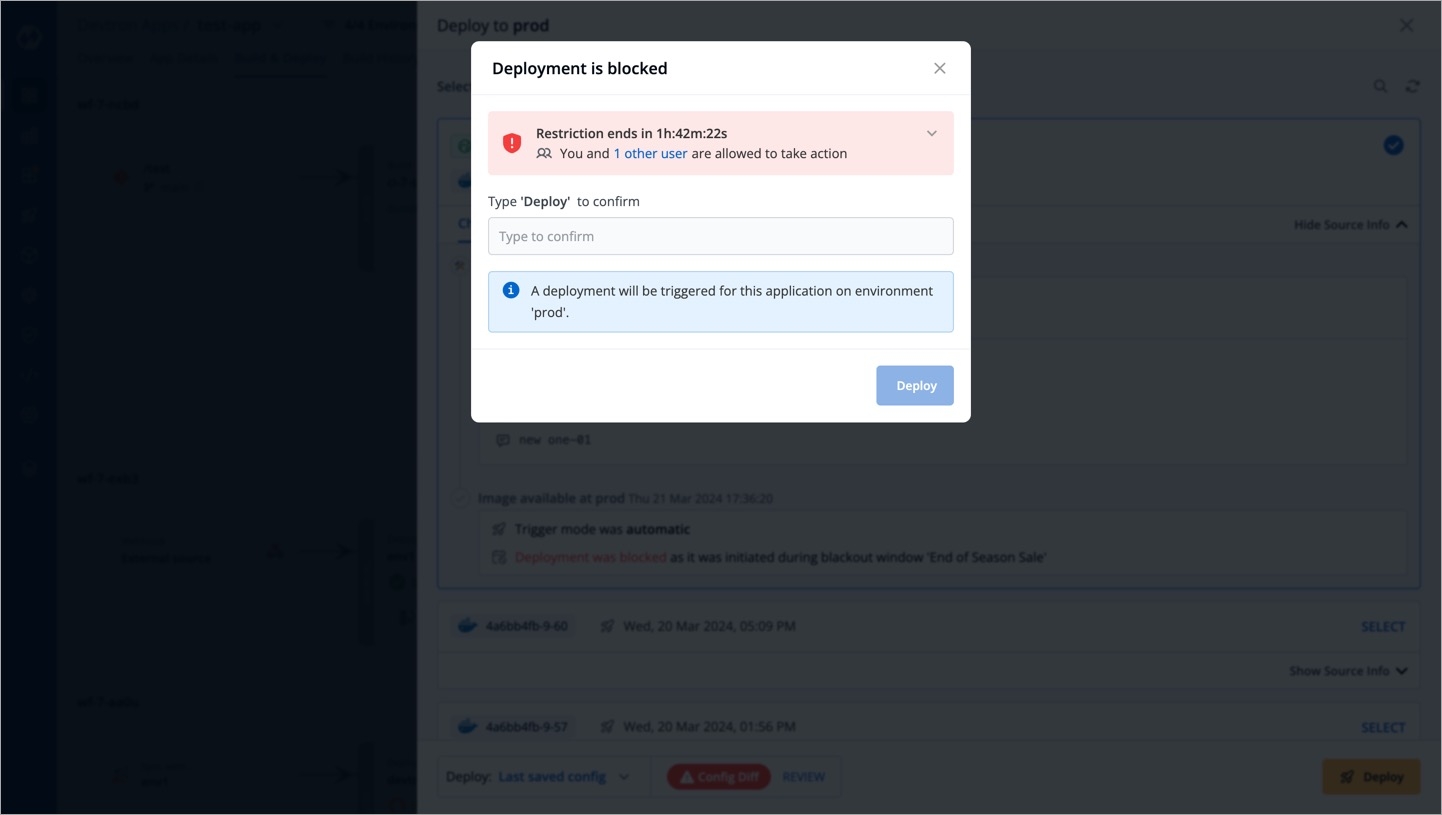Click the red shield warning icon
This screenshot has height=815, width=1442.
[x=512, y=143]
